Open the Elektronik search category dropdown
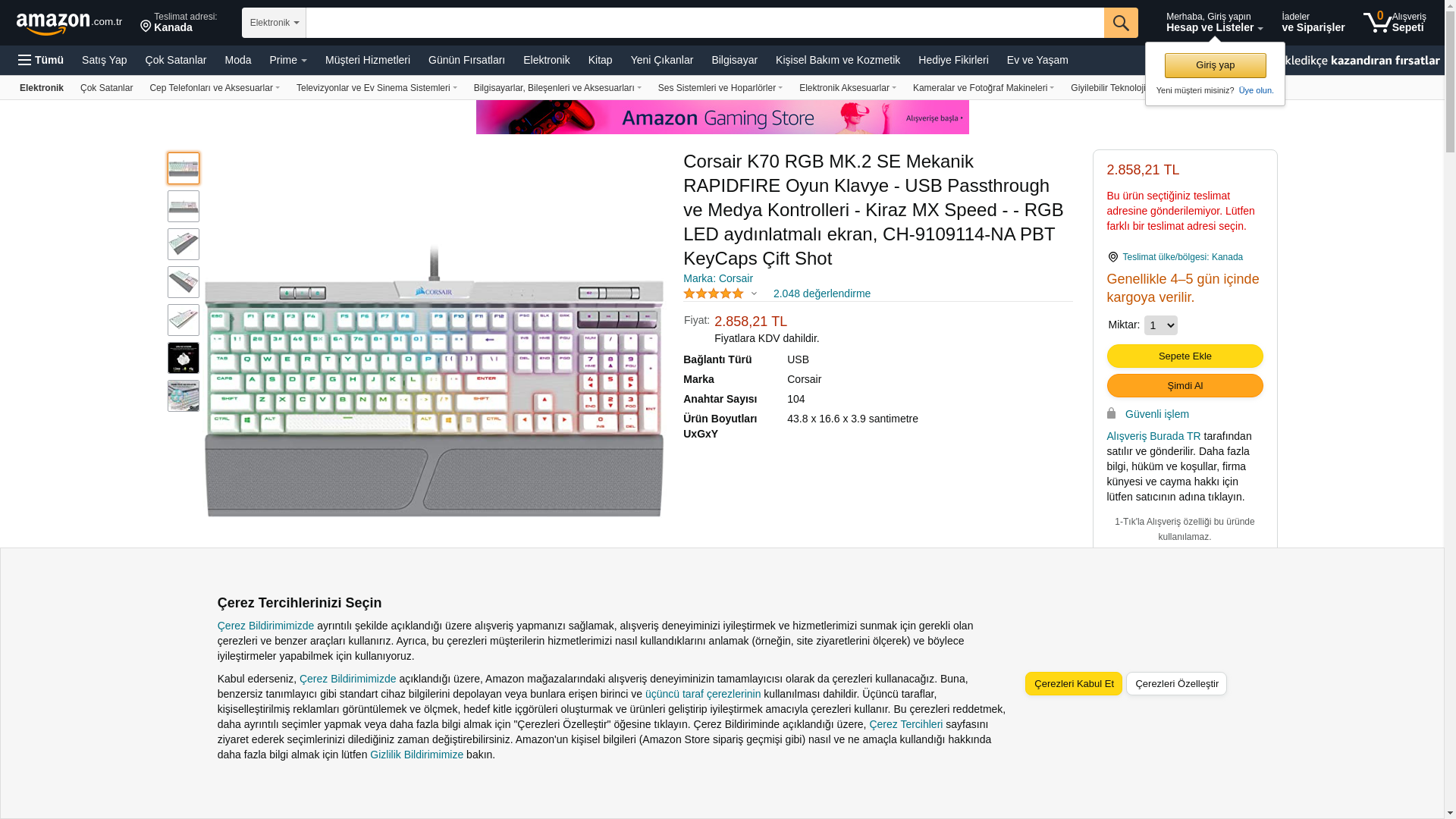 (x=274, y=23)
